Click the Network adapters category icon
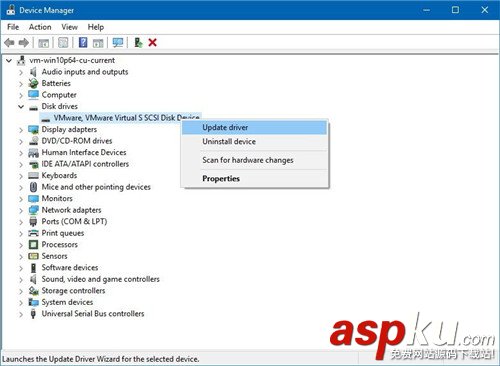 pos(33,210)
